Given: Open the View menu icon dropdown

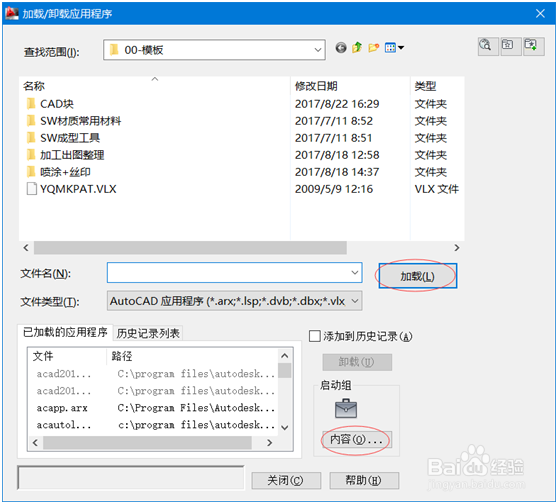Looking at the screenshot, I should pyautogui.click(x=394, y=47).
